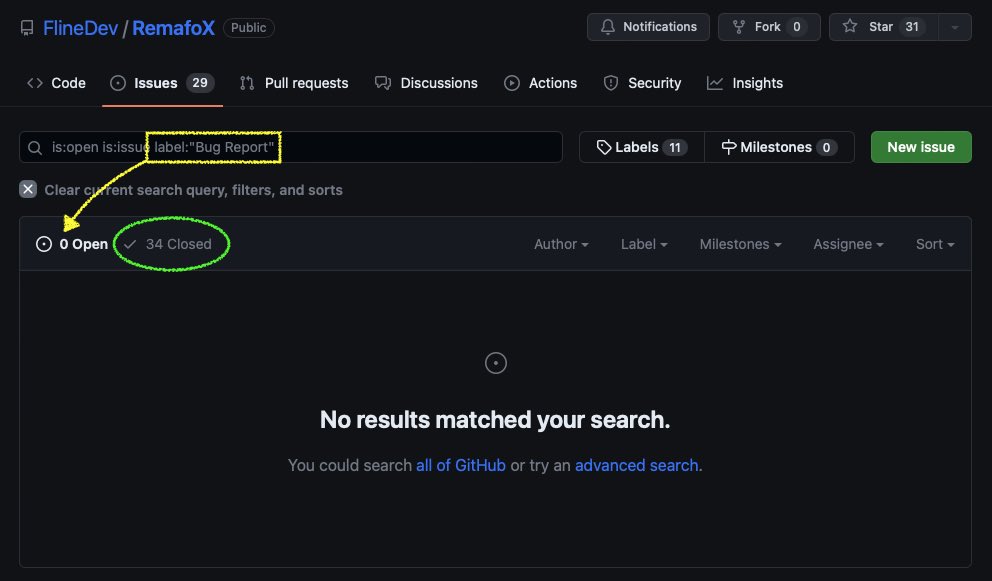Click the fork icon in the Fork button
The width and height of the screenshot is (992, 581).
tap(738, 27)
